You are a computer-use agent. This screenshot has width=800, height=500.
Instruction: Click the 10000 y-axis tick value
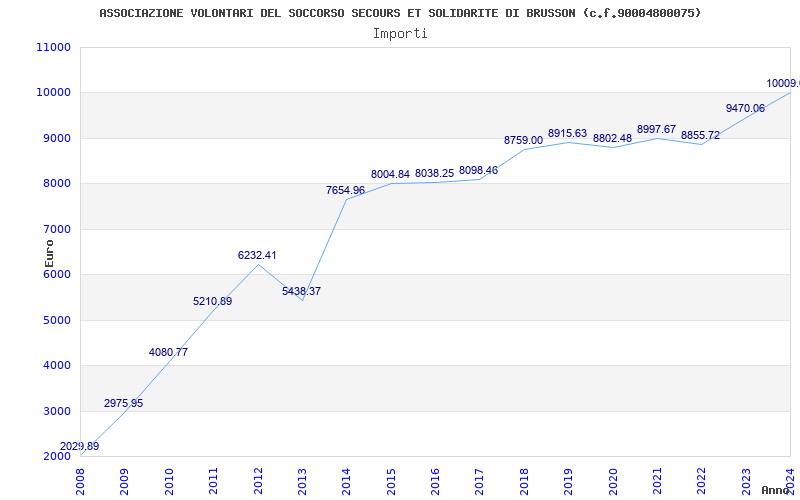(x=54, y=93)
